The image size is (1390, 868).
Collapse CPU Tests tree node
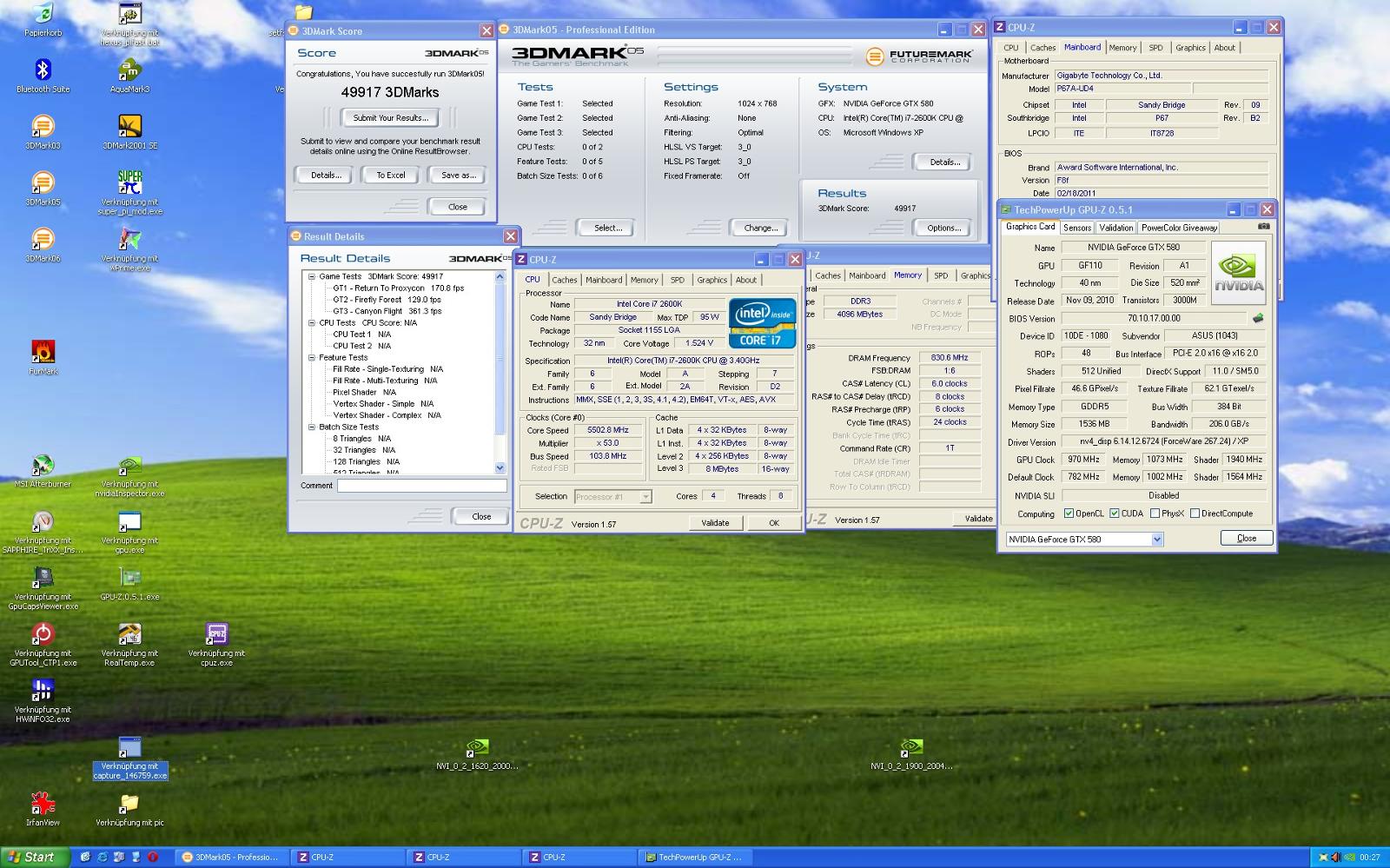pos(312,322)
